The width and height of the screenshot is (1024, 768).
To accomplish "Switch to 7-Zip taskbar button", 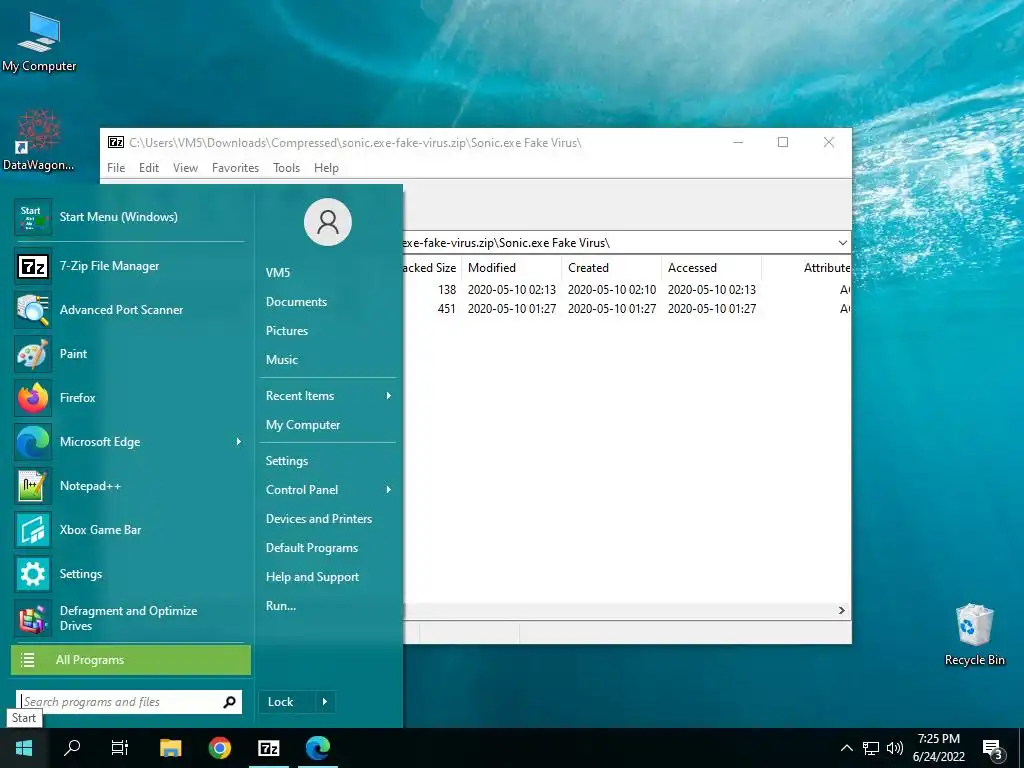I will 268,748.
